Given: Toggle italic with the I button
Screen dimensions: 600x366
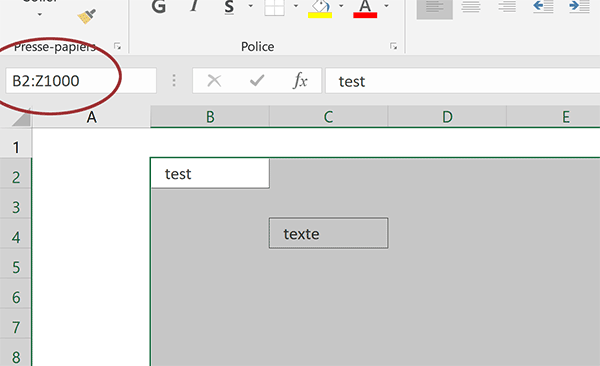Looking at the screenshot, I should point(195,7).
